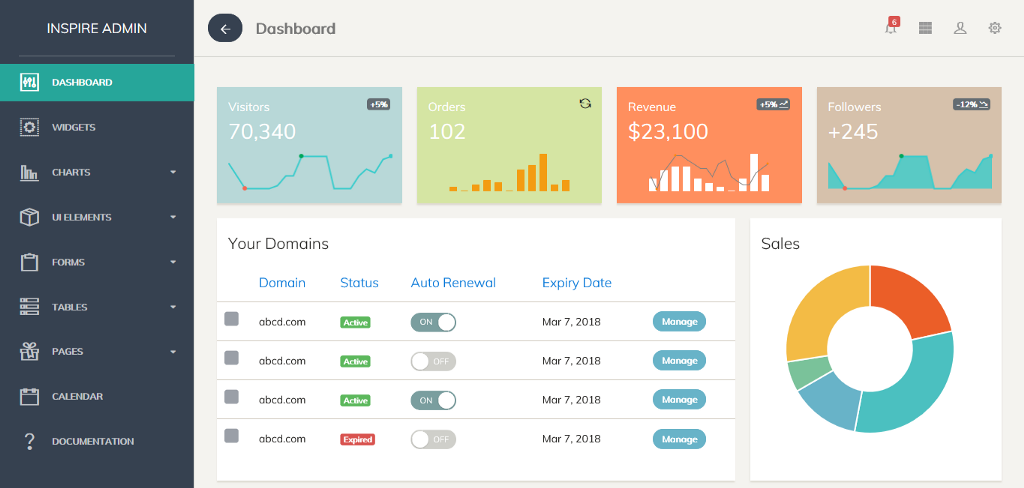Turn off first domain's auto renewal switch
This screenshot has height=488, width=1024.
coord(433,321)
